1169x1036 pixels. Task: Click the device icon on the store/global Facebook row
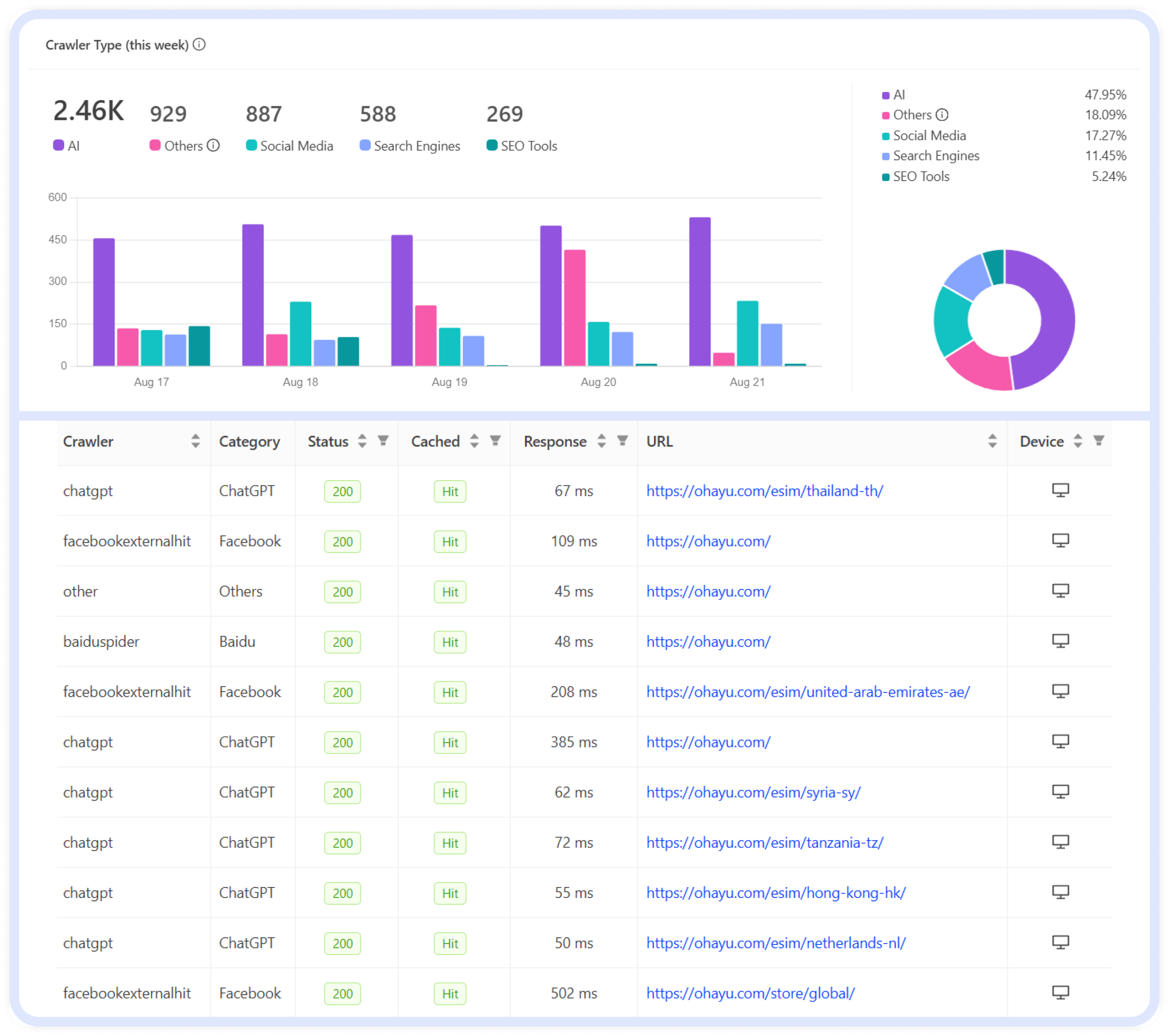1060,993
